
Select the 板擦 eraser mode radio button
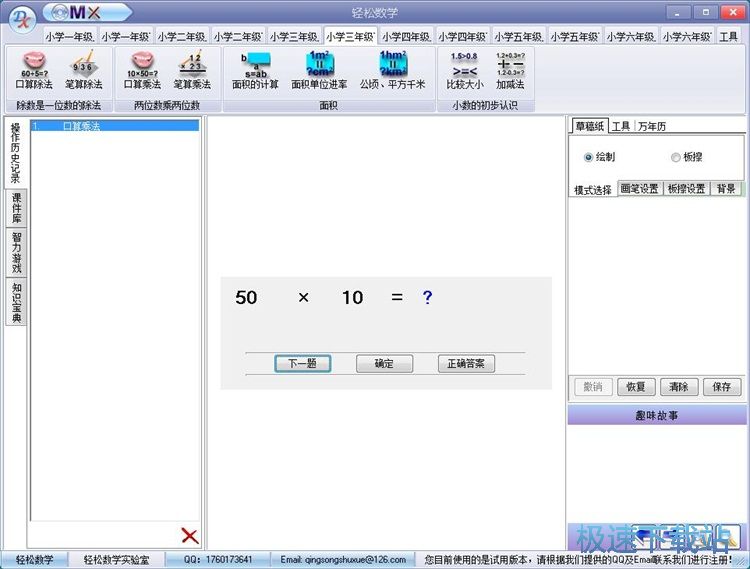pyautogui.click(x=686, y=157)
